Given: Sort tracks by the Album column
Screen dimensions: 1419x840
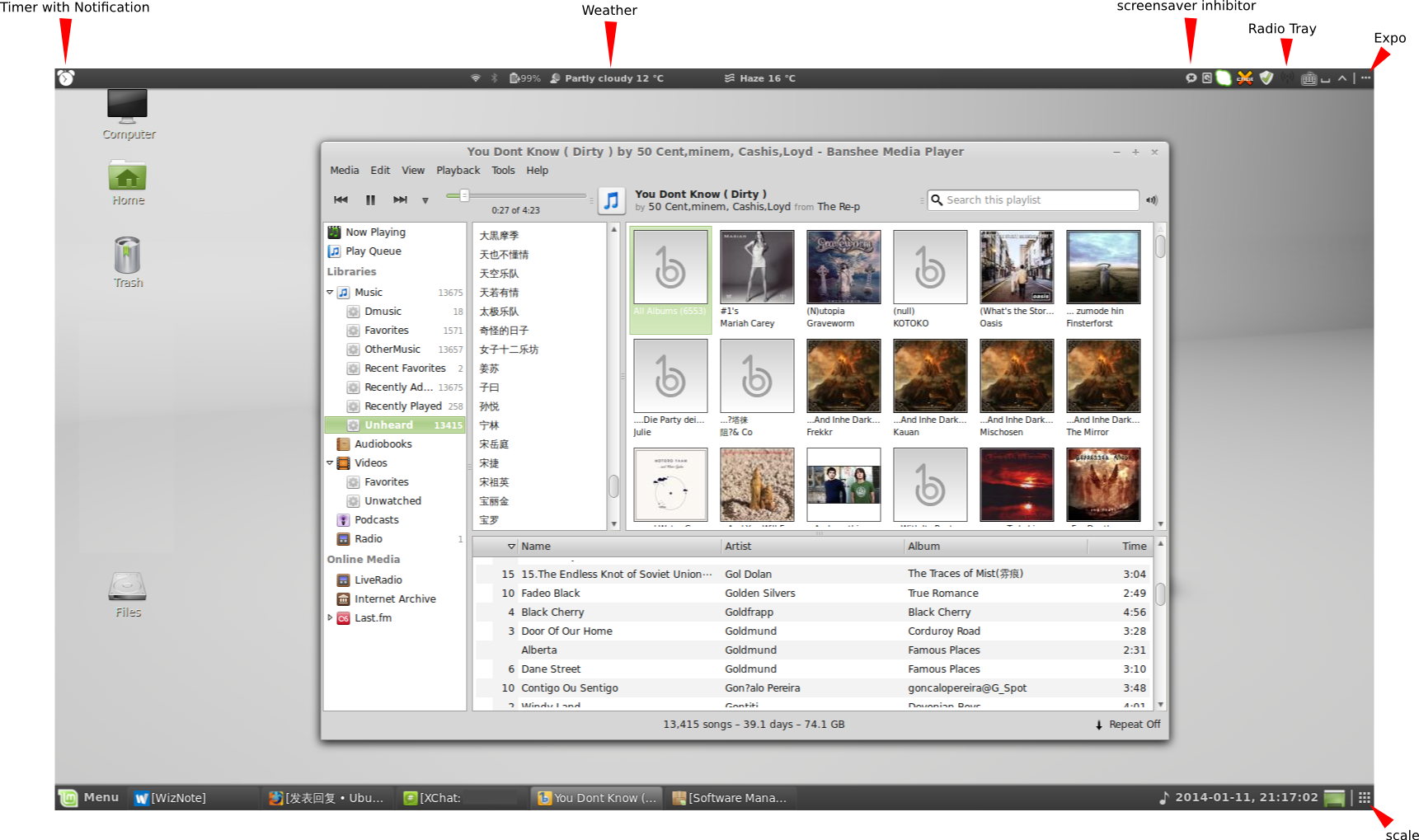Looking at the screenshot, I should click(x=996, y=547).
